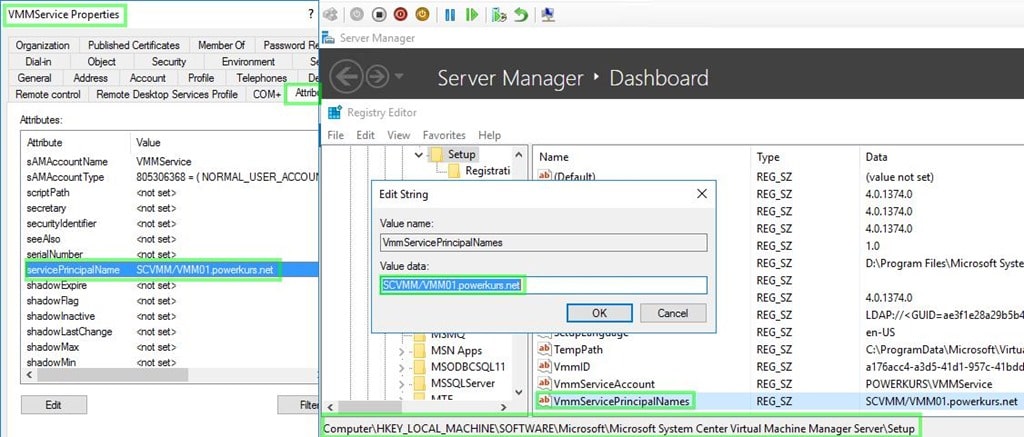1024x437 pixels.
Task: Open the Server Manager navigation history dropdown
Action: [398, 77]
